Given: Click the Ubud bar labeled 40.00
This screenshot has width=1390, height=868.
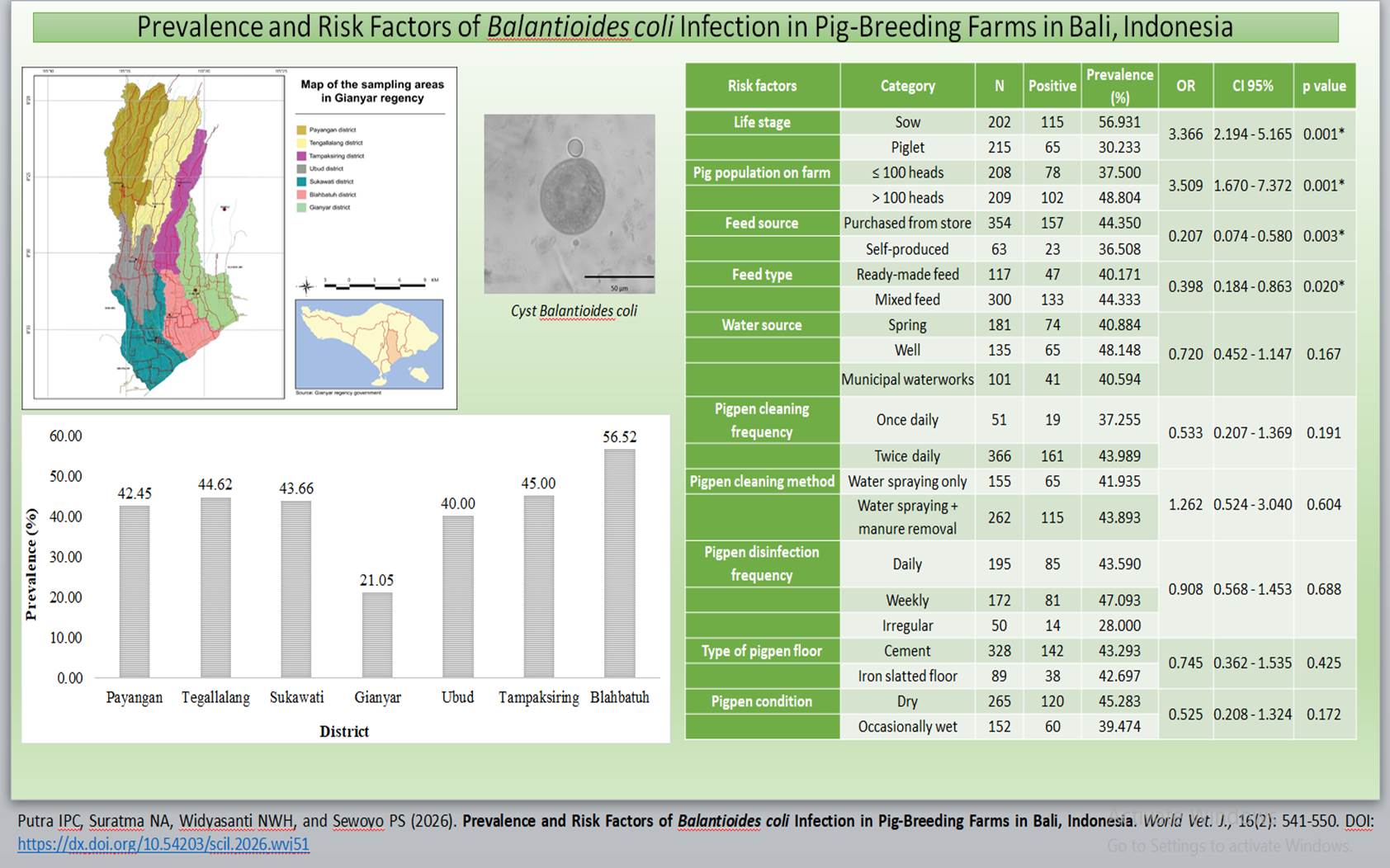Looking at the screenshot, I should point(458,597).
